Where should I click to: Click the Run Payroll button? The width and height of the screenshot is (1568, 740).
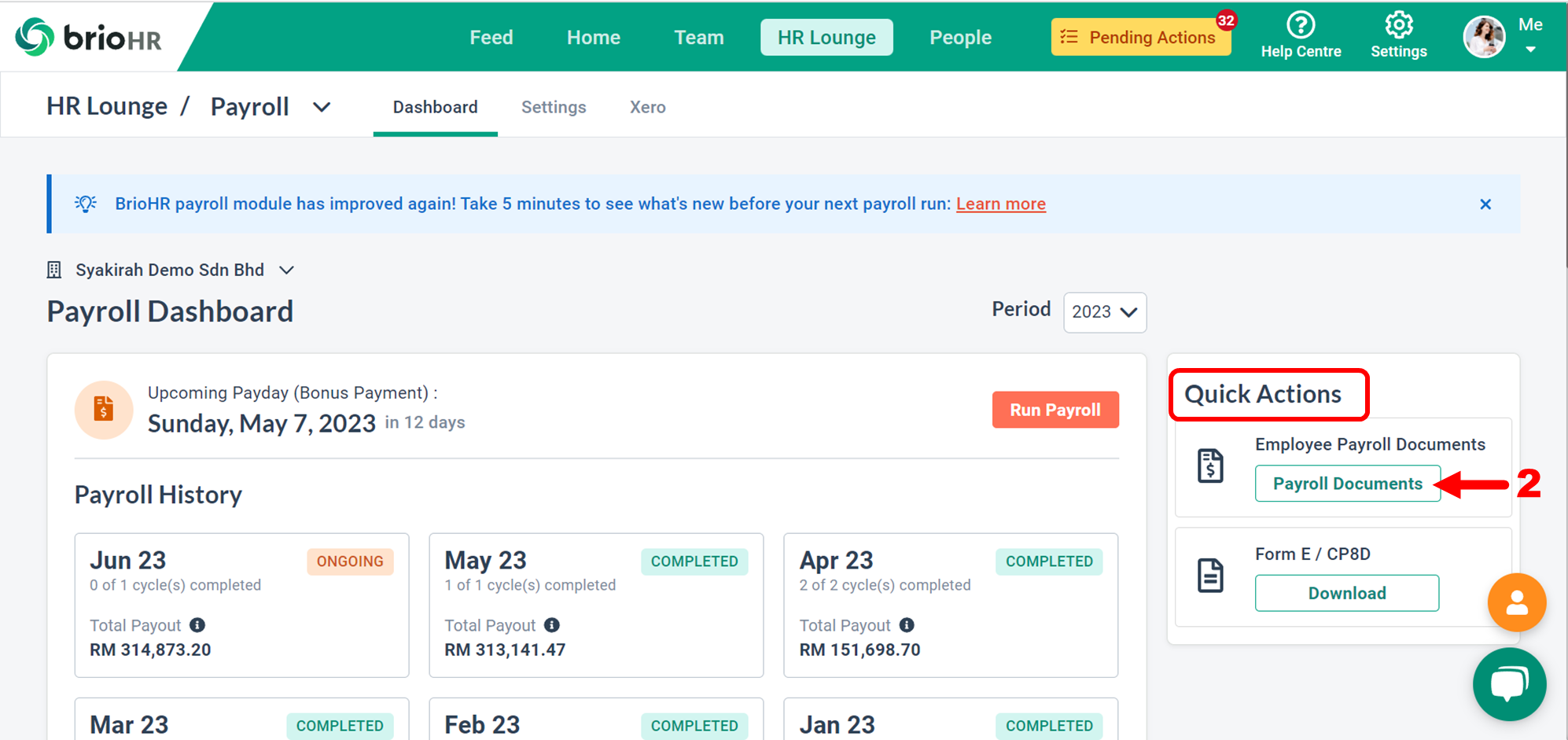tap(1055, 410)
